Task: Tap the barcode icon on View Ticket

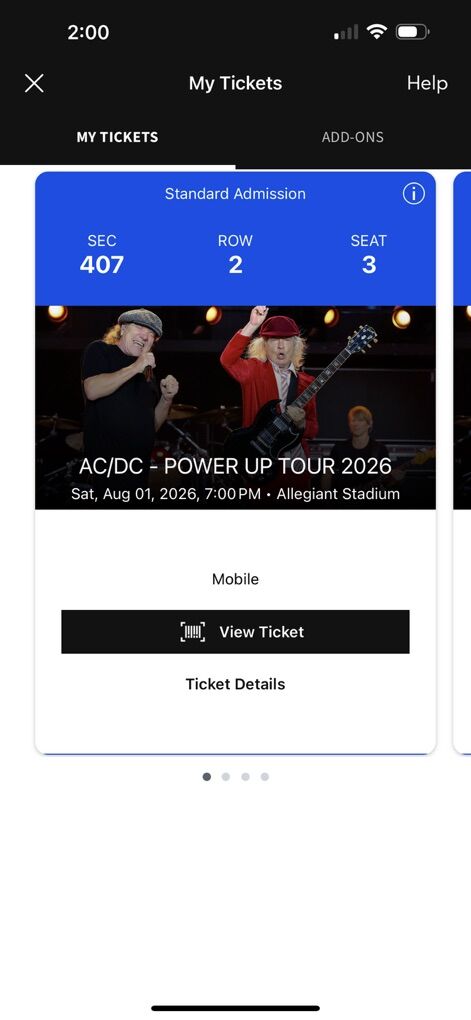Action: coord(193,632)
